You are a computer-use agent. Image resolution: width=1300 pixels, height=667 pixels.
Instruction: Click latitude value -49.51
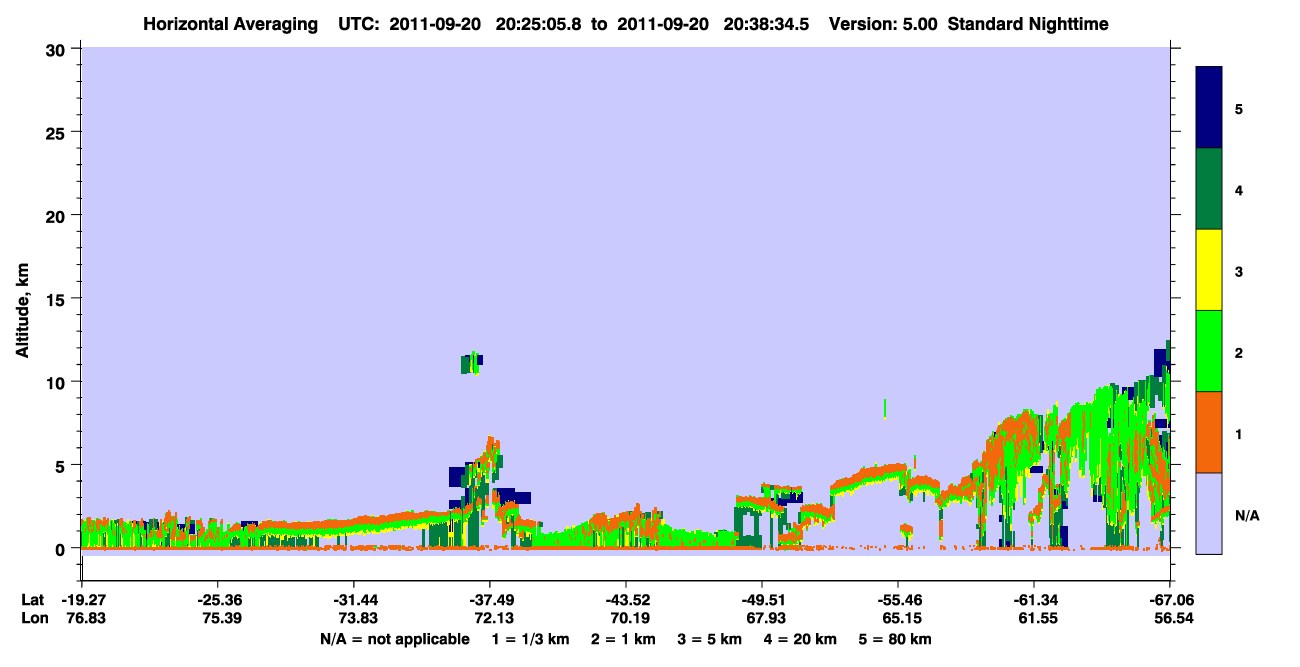click(x=762, y=600)
